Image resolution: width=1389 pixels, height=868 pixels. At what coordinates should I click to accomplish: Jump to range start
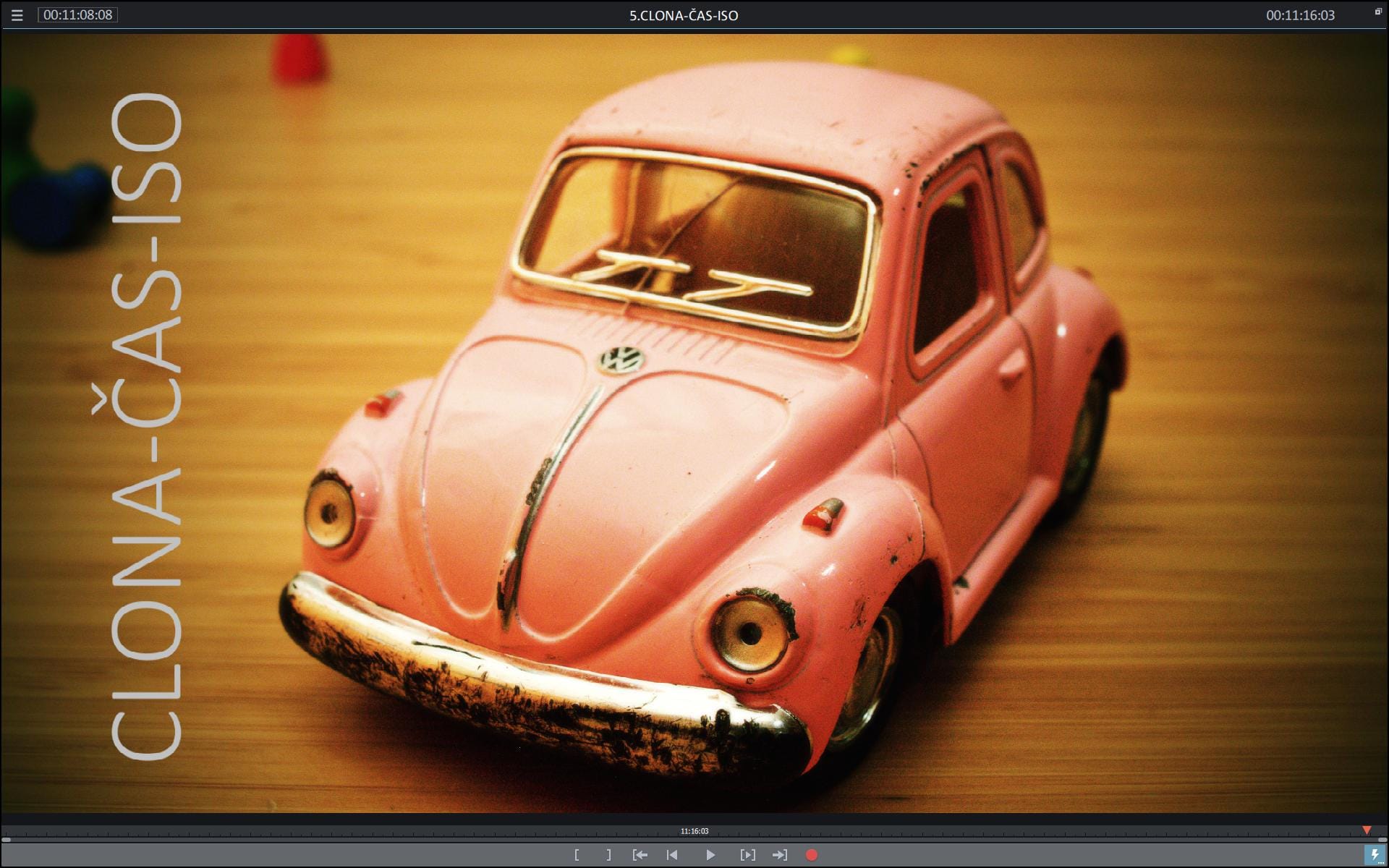pyautogui.click(x=640, y=855)
